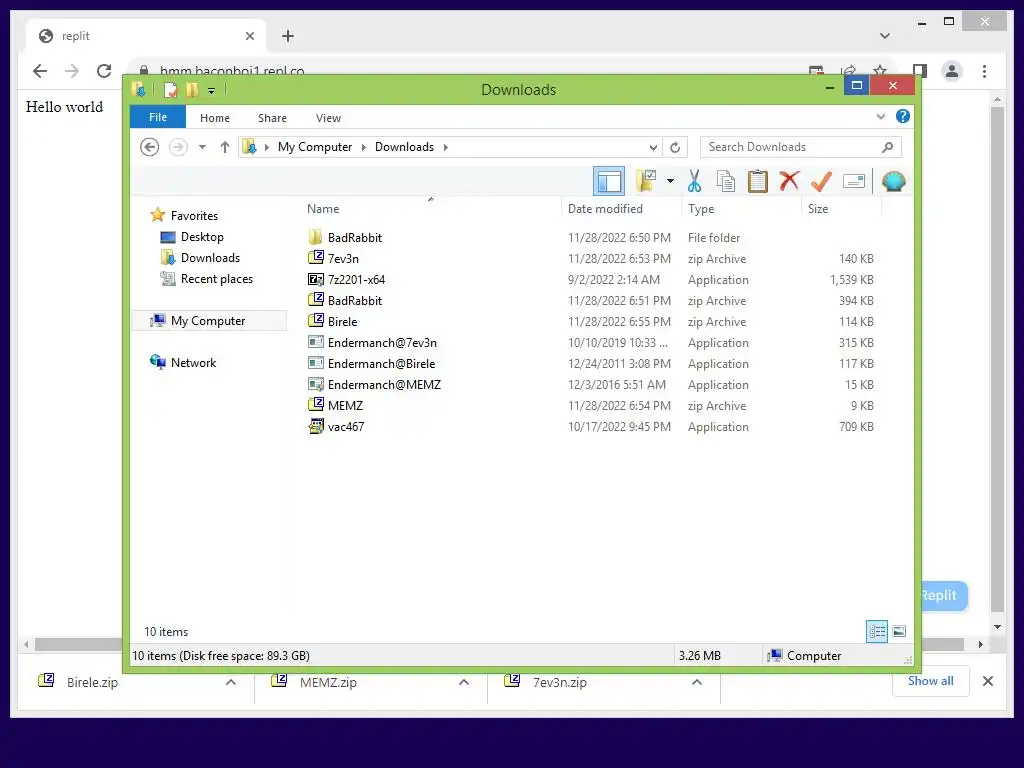1024x768 pixels.
Task: Open the Home ribbon tab
Action: pyautogui.click(x=215, y=118)
